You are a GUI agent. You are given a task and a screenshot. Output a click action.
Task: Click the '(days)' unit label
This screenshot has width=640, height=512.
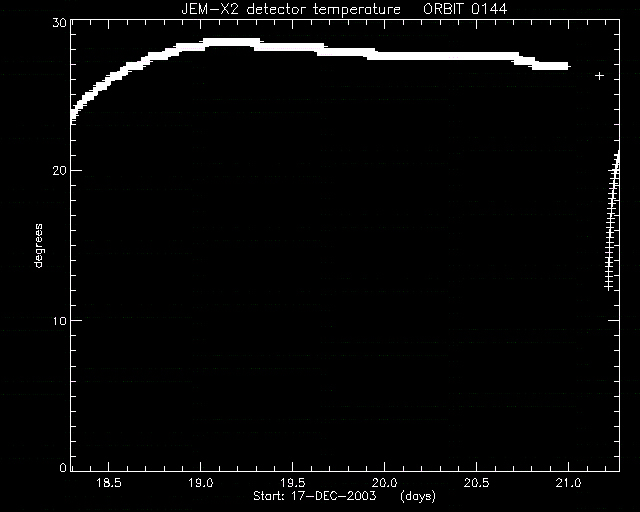(x=418, y=496)
